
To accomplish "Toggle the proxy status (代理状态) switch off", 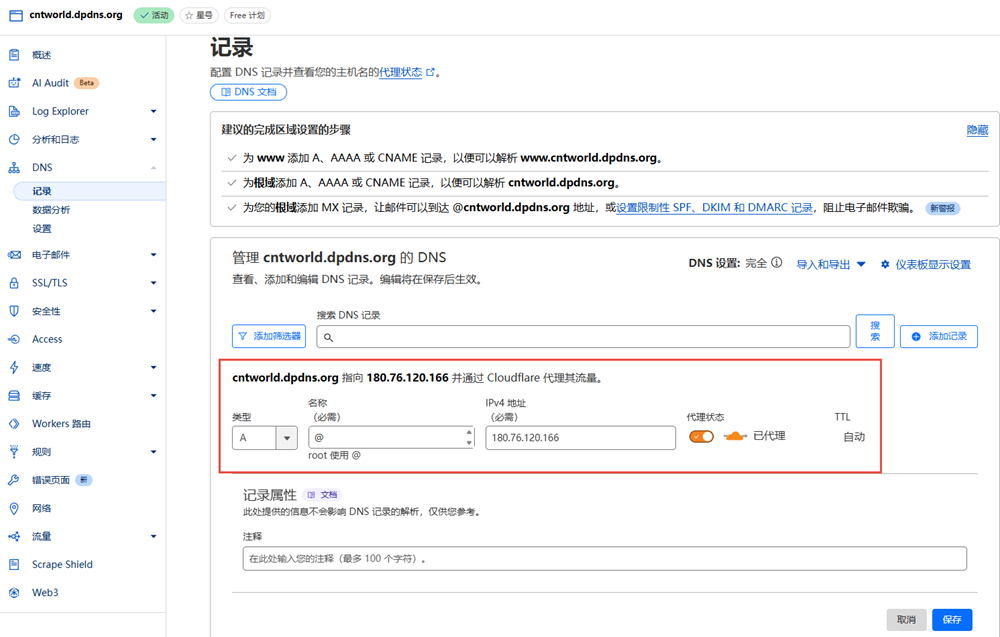I will [x=702, y=437].
